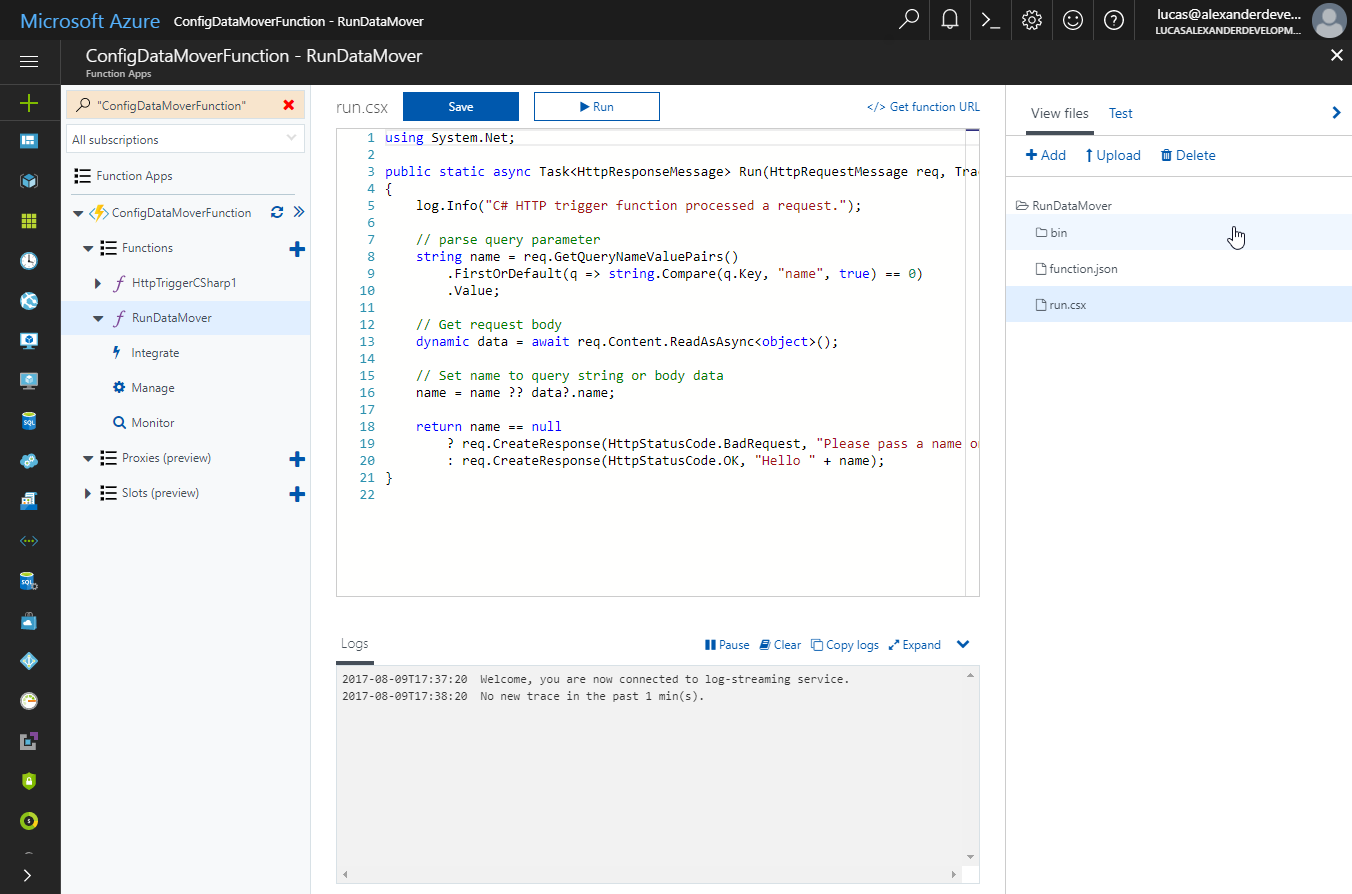Open the Marketplace shopping bag icon
This screenshot has width=1352, height=894.
[29, 621]
